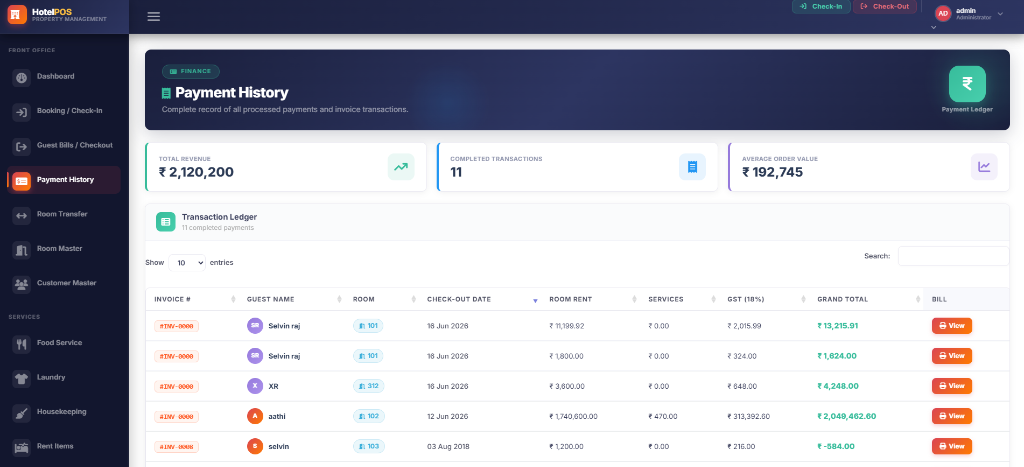Screen dimensions: 1024x467
Task: Click the Payment Ledger rupee icon
Action: (967, 84)
